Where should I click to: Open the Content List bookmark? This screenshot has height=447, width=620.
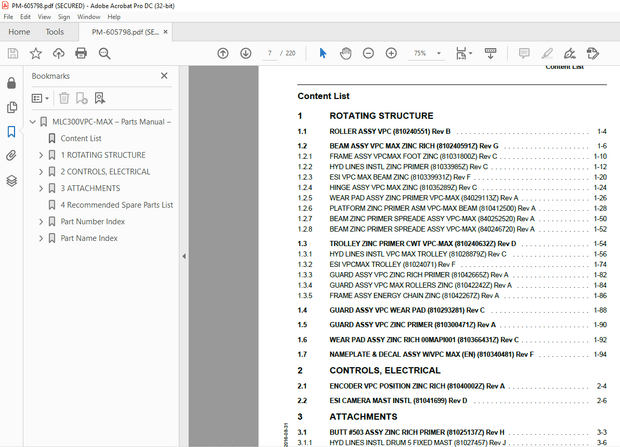point(81,138)
